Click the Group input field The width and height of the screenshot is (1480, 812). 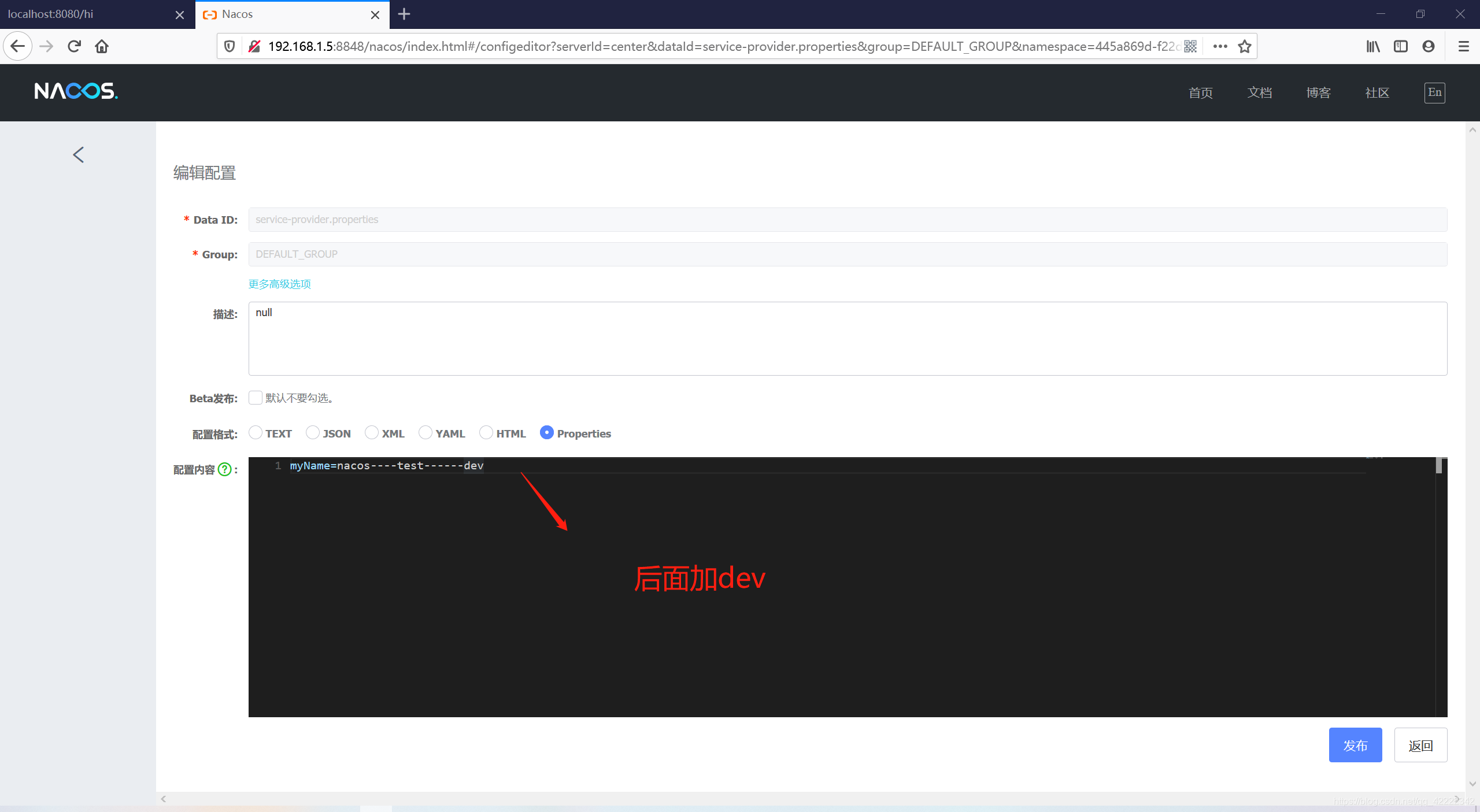(848, 254)
